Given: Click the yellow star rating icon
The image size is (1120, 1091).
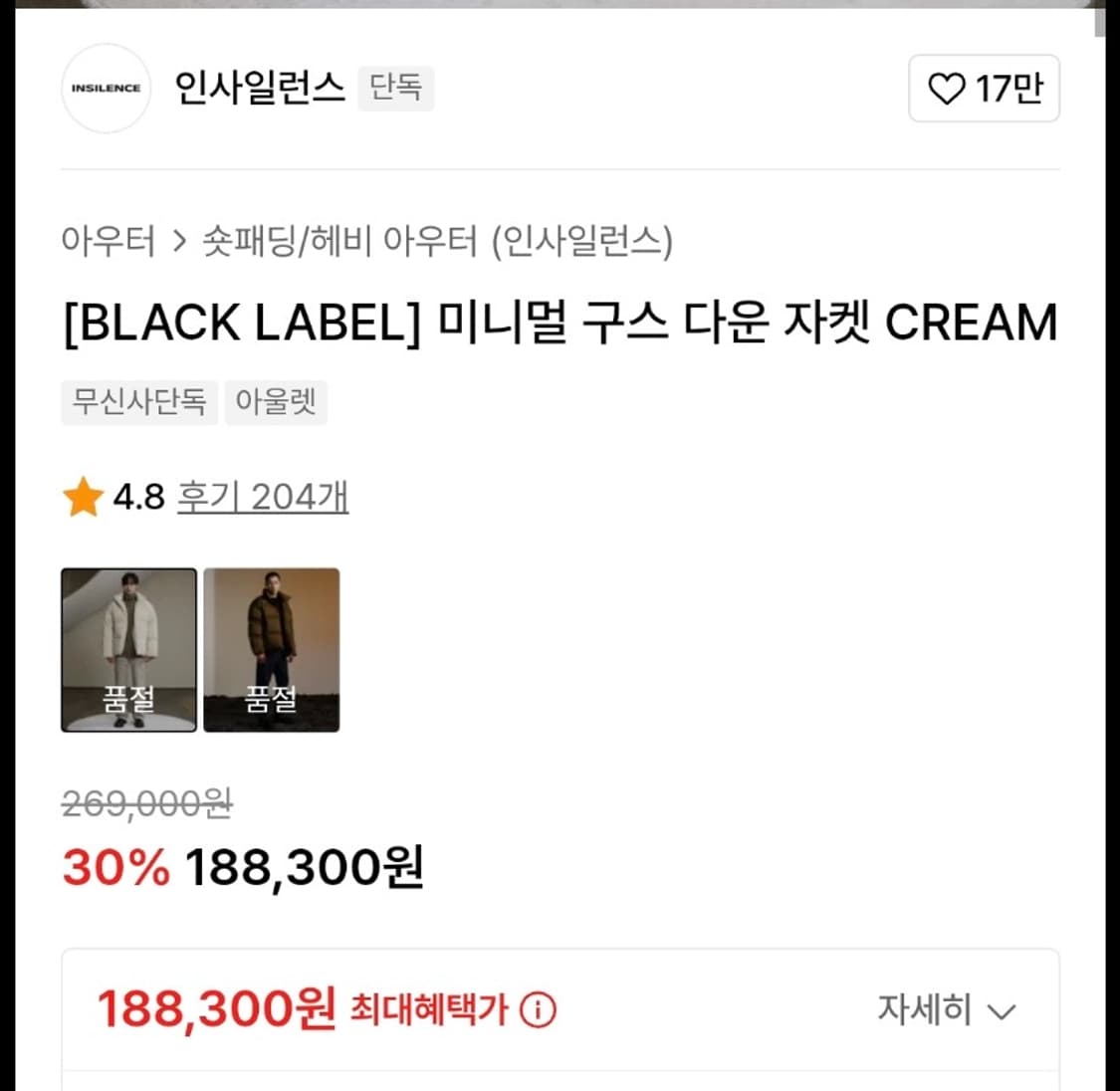Looking at the screenshot, I should pyautogui.click(x=84, y=495).
